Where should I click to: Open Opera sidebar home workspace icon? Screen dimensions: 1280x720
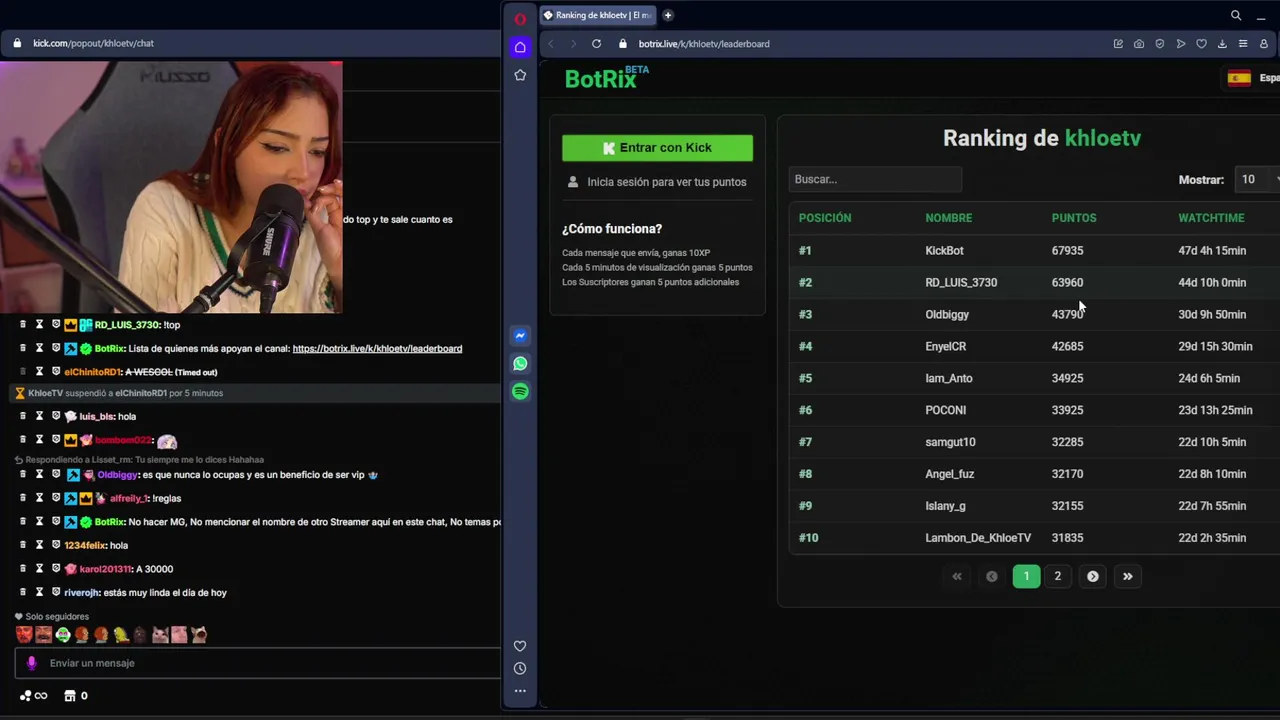pos(520,47)
